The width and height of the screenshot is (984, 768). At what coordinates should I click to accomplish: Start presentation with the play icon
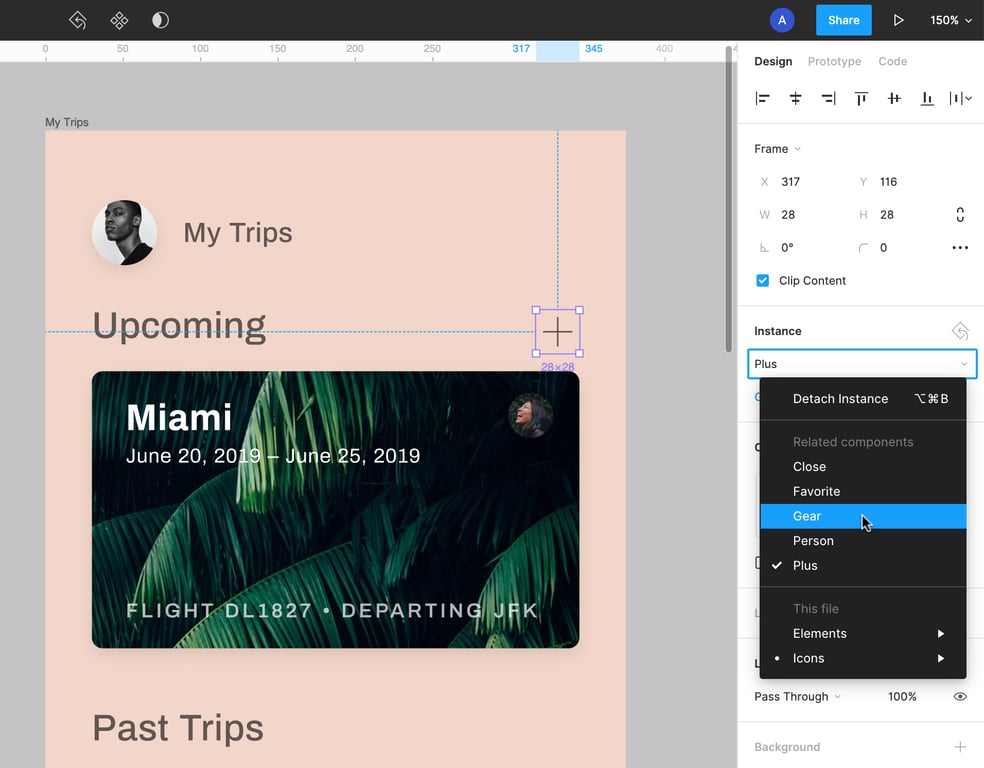898,20
